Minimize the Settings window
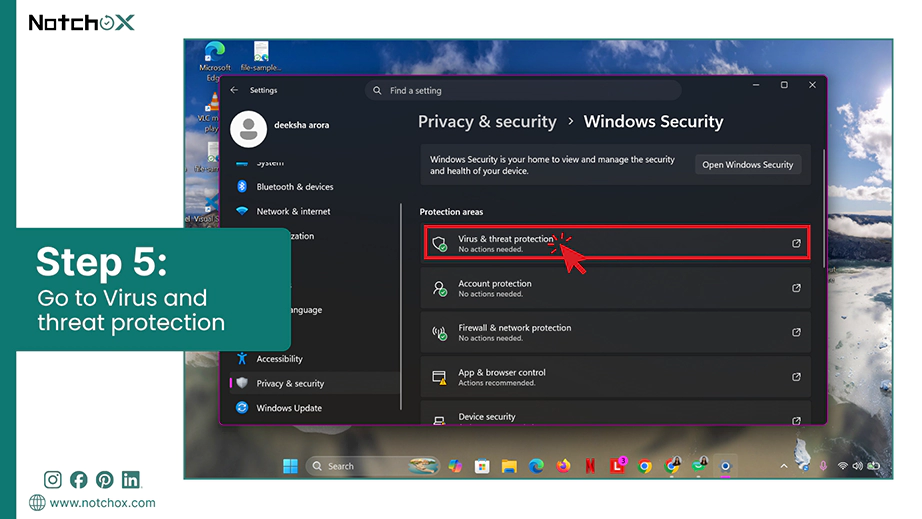This screenshot has height=519, width=922. pyautogui.click(x=756, y=85)
